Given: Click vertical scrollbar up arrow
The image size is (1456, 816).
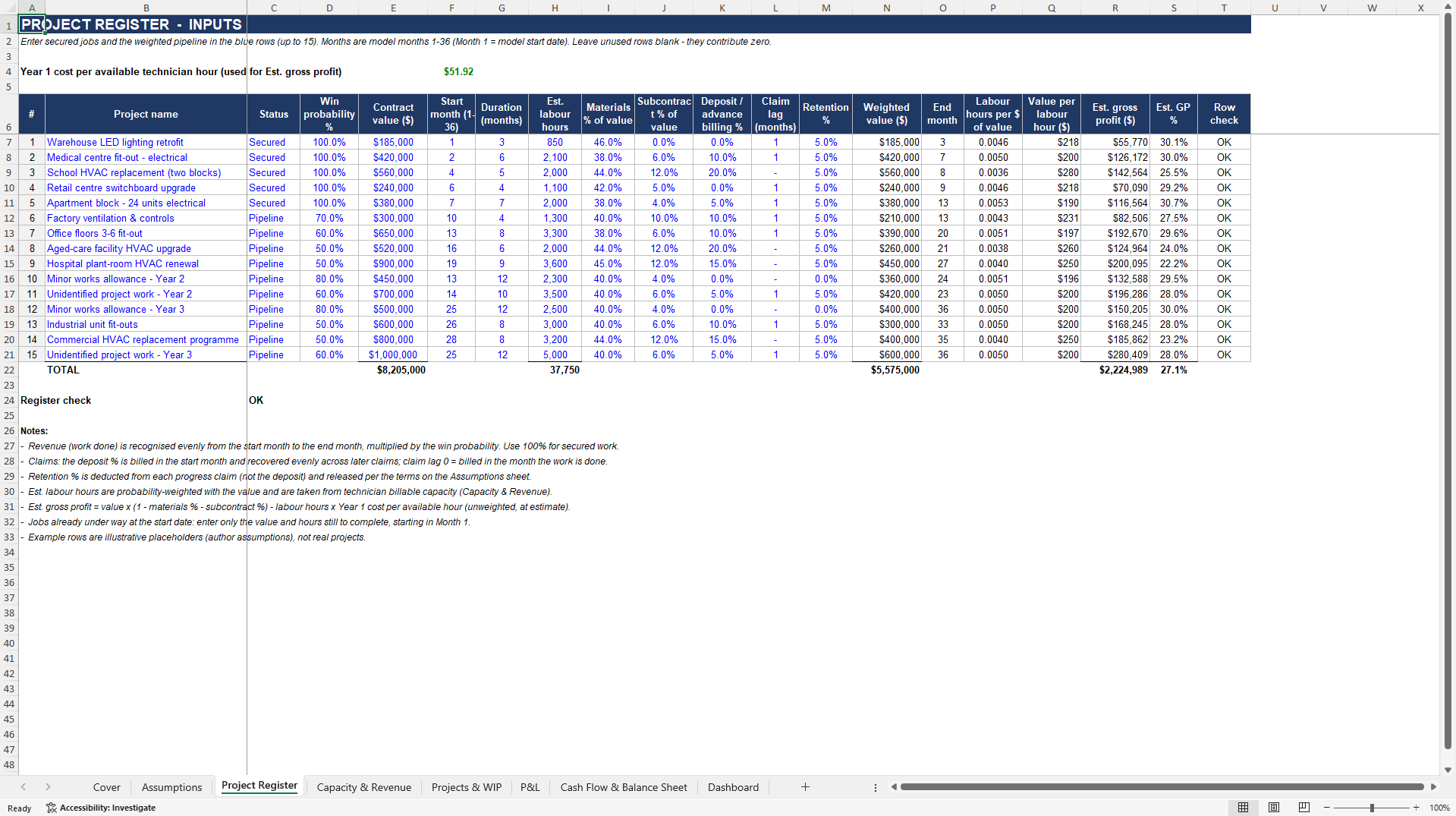Looking at the screenshot, I should [1448, 8].
